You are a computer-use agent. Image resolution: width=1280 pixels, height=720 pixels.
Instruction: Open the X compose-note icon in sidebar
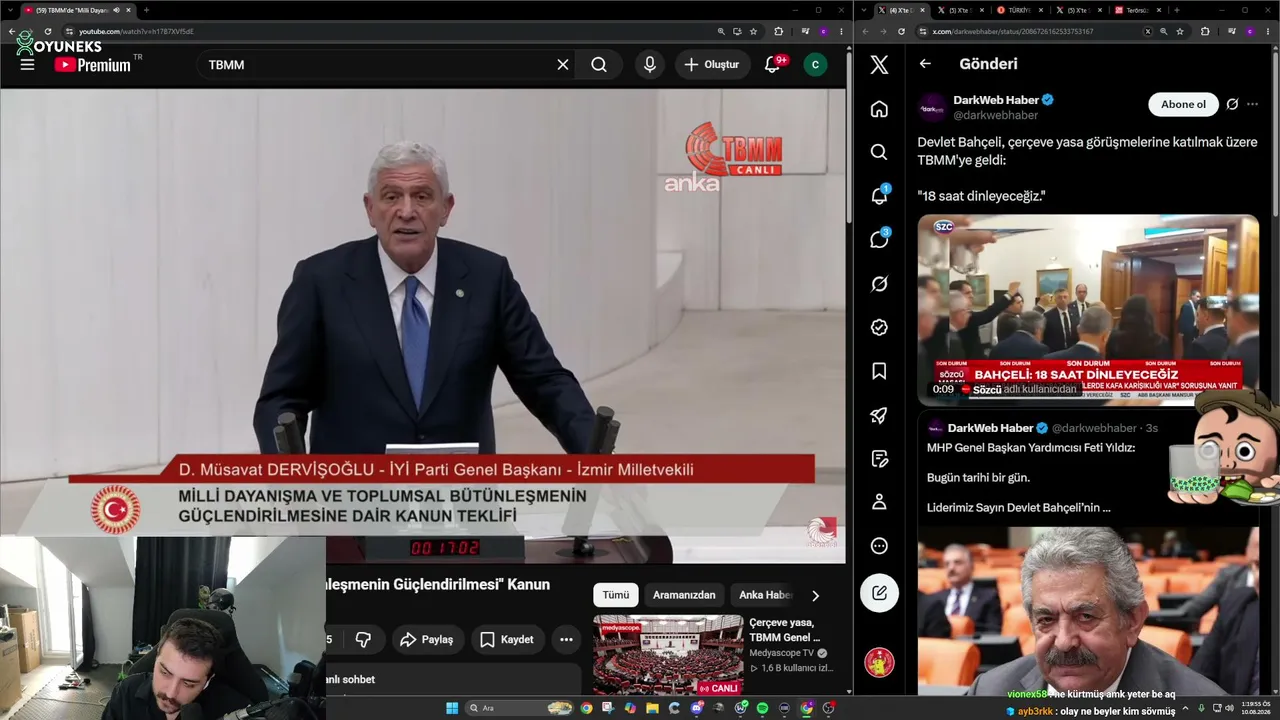pos(879,459)
